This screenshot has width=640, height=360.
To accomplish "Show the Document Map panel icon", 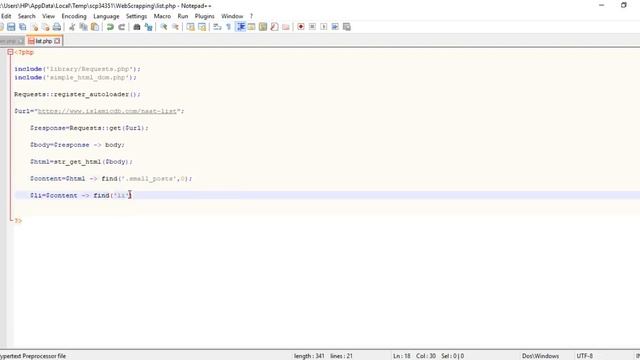I will 263,27.
